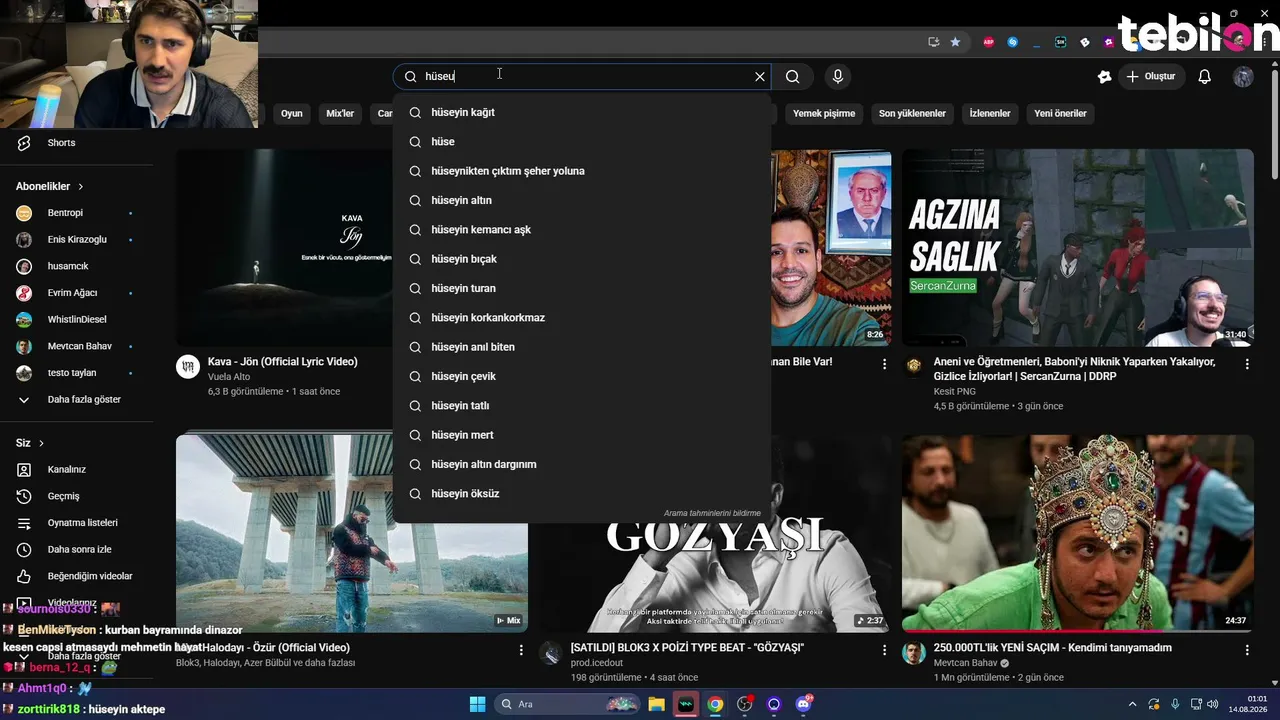
Task: Click the prod.icedout channel avatar
Action: click(551, 653)
